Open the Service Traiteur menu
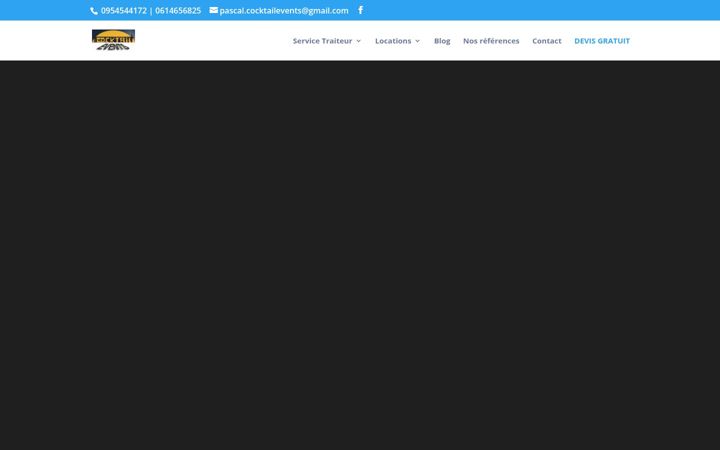This screenshot has height=450, width=720. pos(322,41)
